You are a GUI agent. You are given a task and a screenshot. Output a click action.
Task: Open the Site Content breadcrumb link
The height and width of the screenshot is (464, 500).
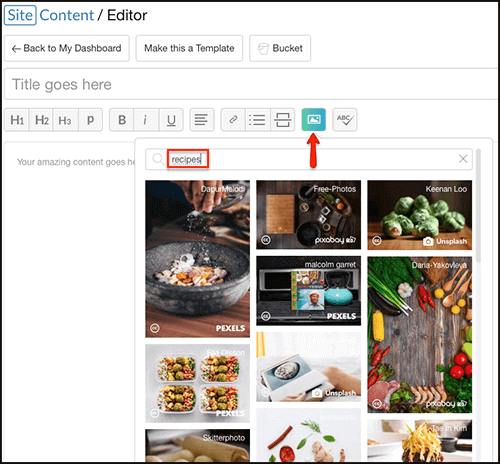[x=49, y=15]
